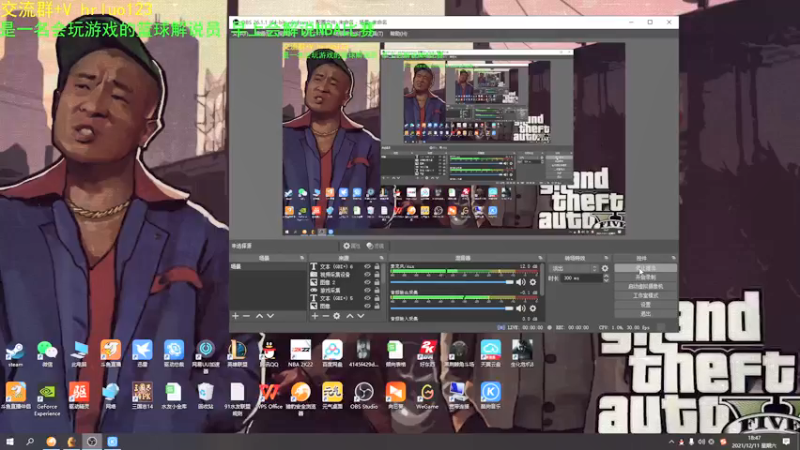This screenshot has width=800, height=450.
Task: Click the start recording (开始录制) button
Action: coord(646,277)
